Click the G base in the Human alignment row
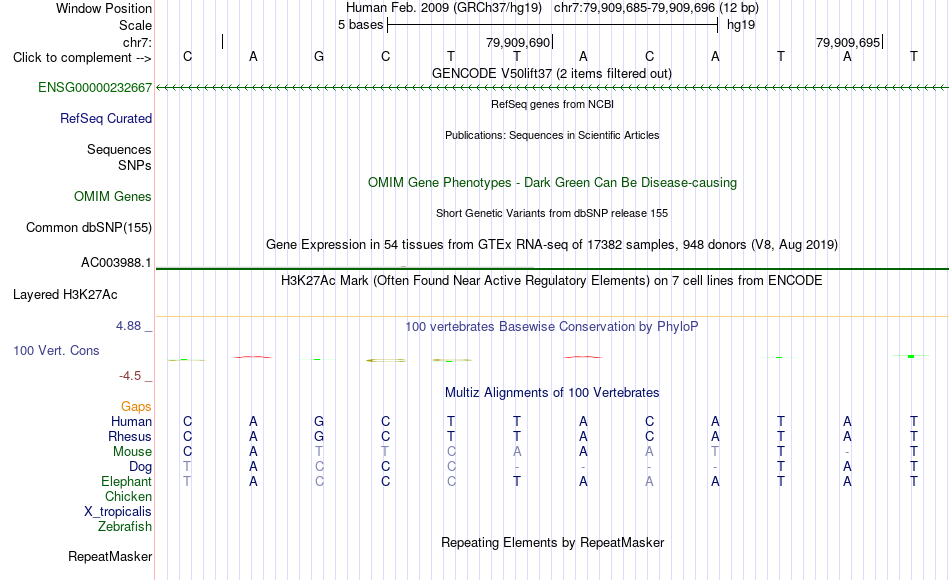Viewport: 950px width, 580px height. (319, 421)
